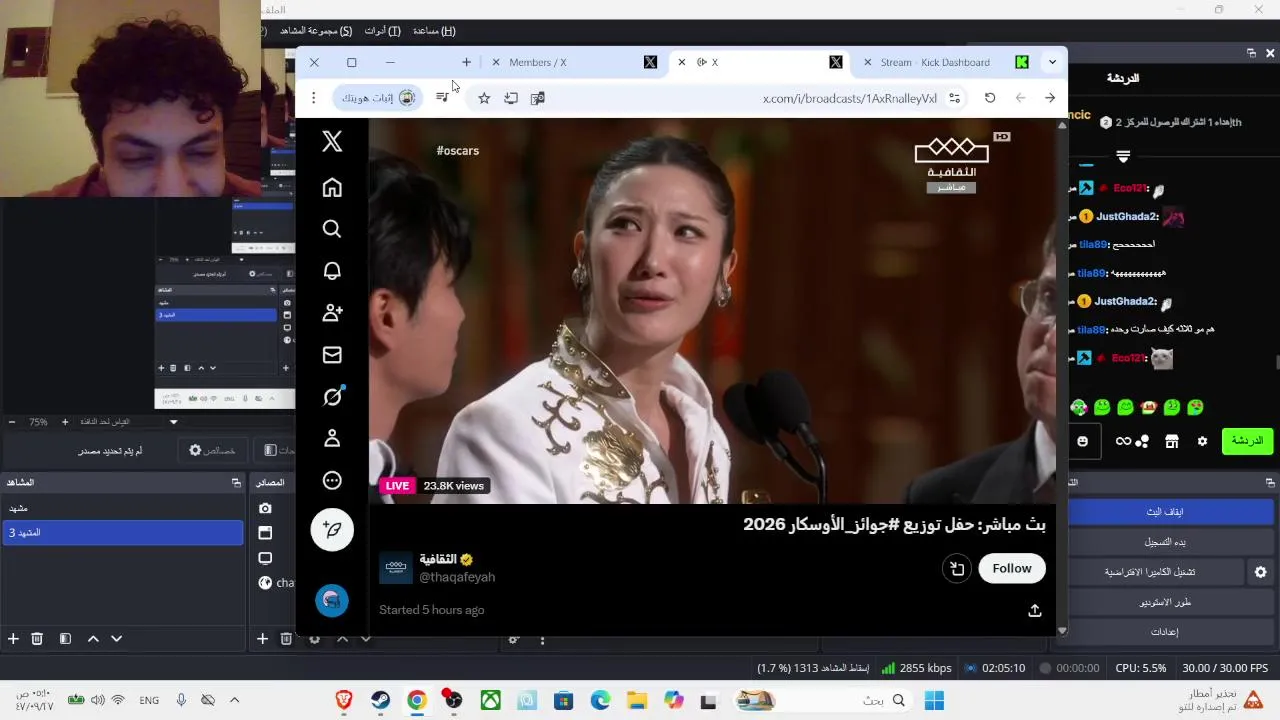Open chat settings gear in Kick dock
Image resolution: width=1280 pixels, height=720 pixels.
(1202, 441)
